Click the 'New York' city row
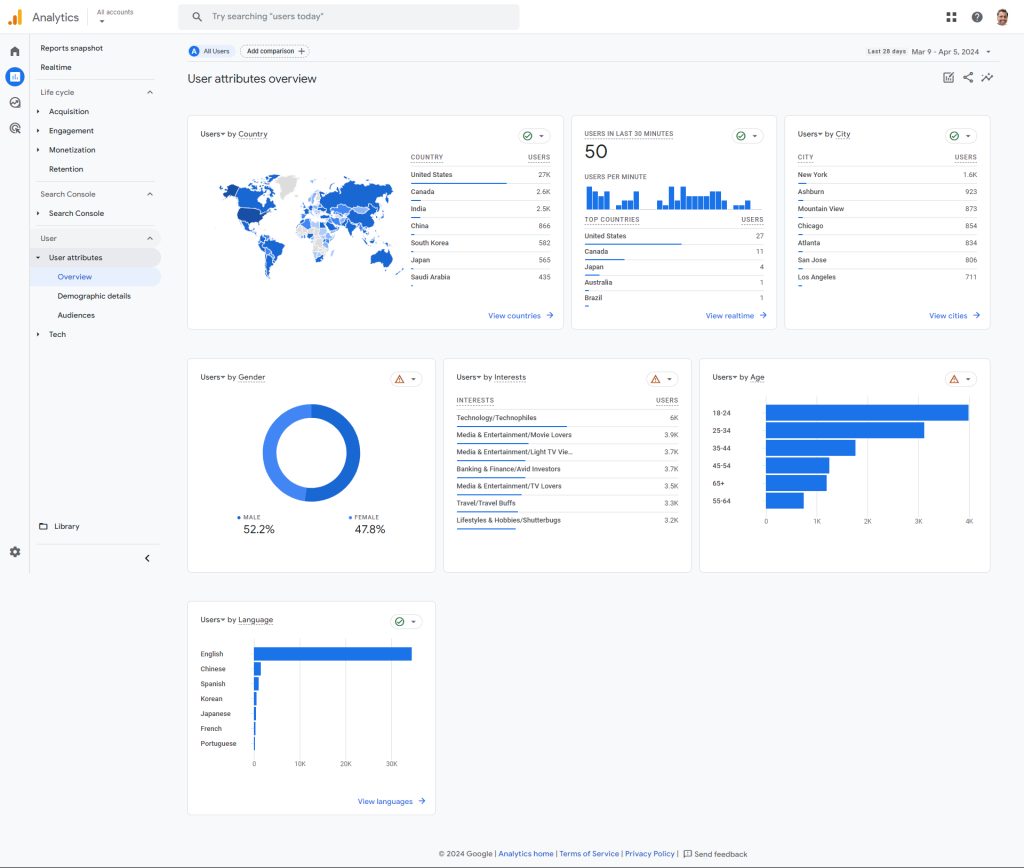 click(887, 175)
